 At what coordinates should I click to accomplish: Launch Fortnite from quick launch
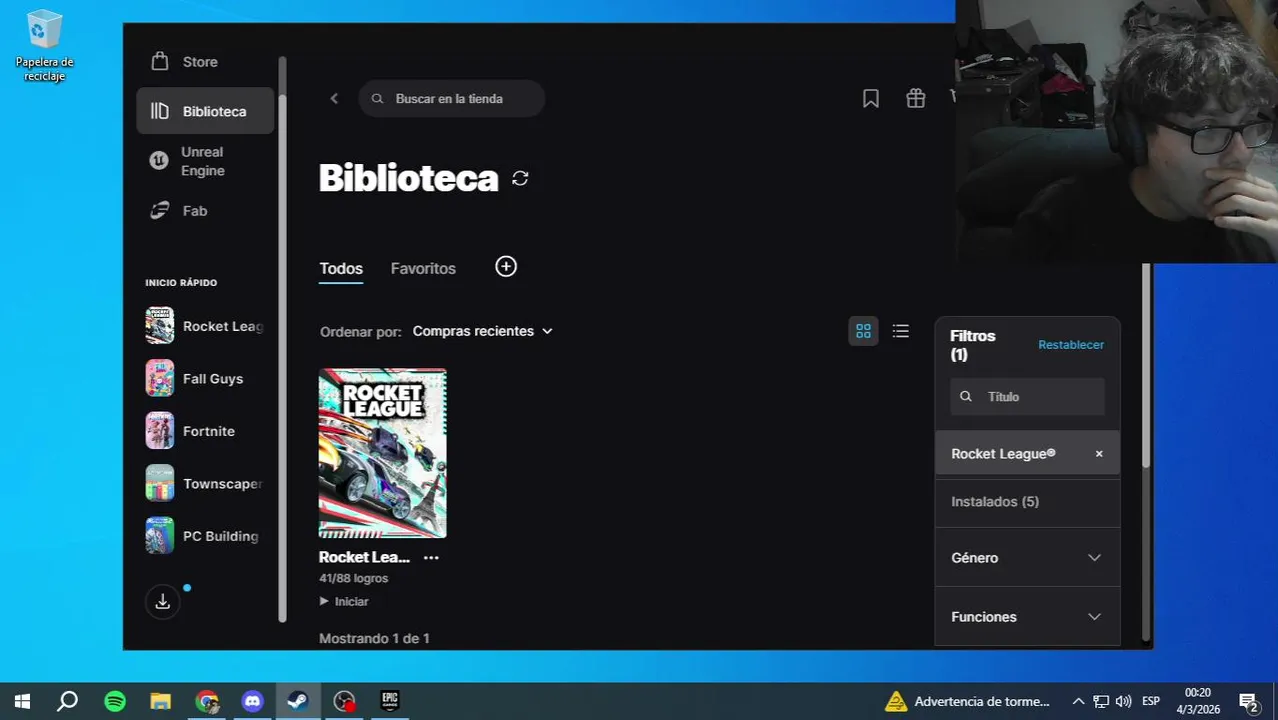click(205, 431)
